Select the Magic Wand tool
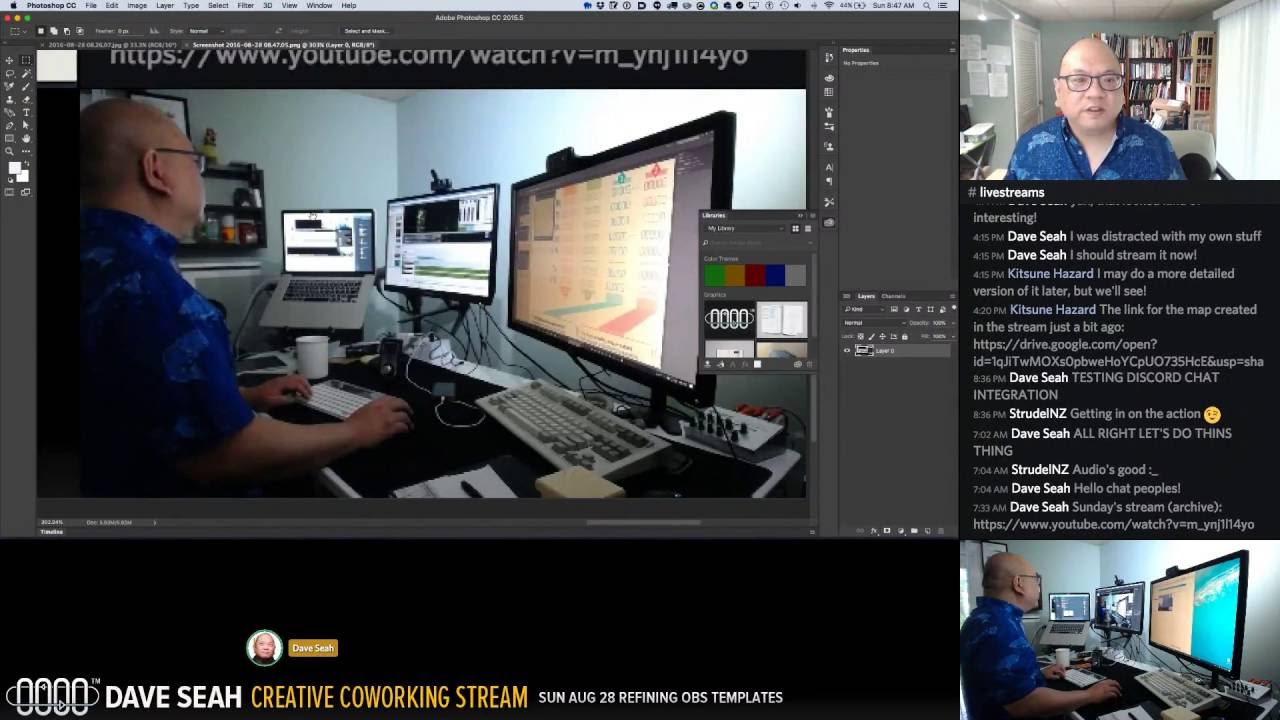 [x=26, y=73]
